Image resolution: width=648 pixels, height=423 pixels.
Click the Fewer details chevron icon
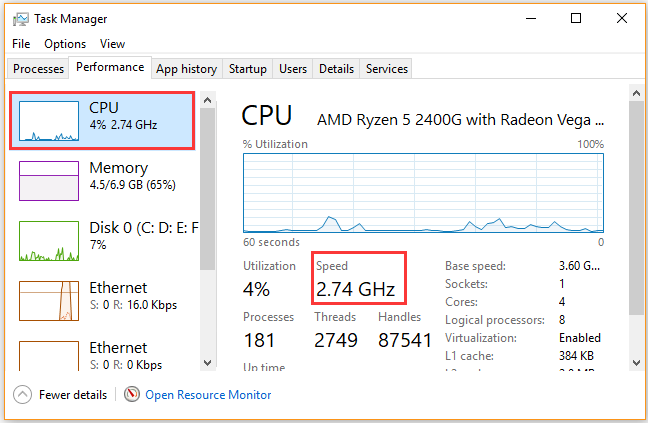[x=22, y=394]
